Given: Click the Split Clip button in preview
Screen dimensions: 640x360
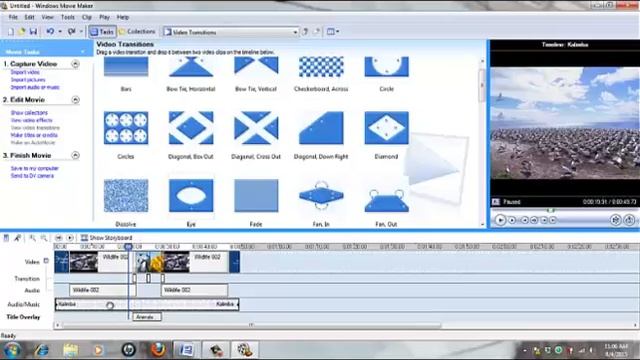Looking at the screenshot, I should pyautogui.click(x=616, y=220).
